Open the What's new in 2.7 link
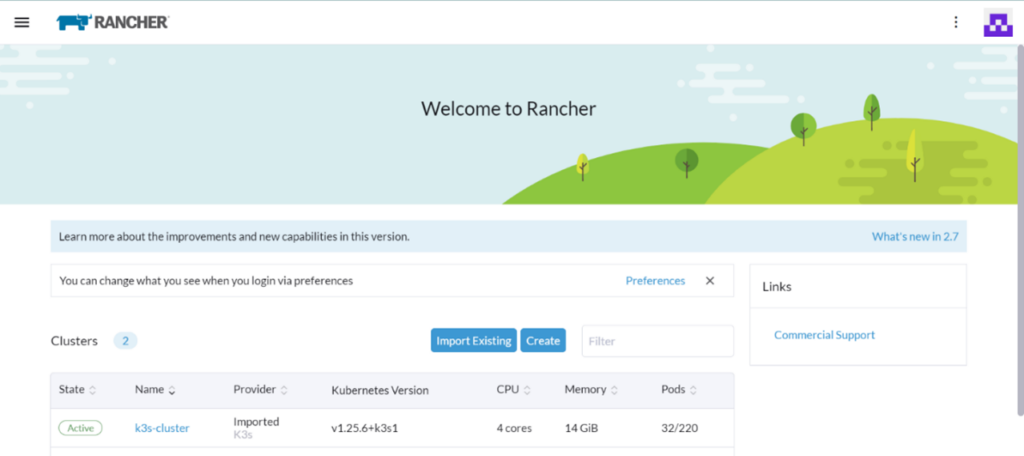 coord(916,237)
